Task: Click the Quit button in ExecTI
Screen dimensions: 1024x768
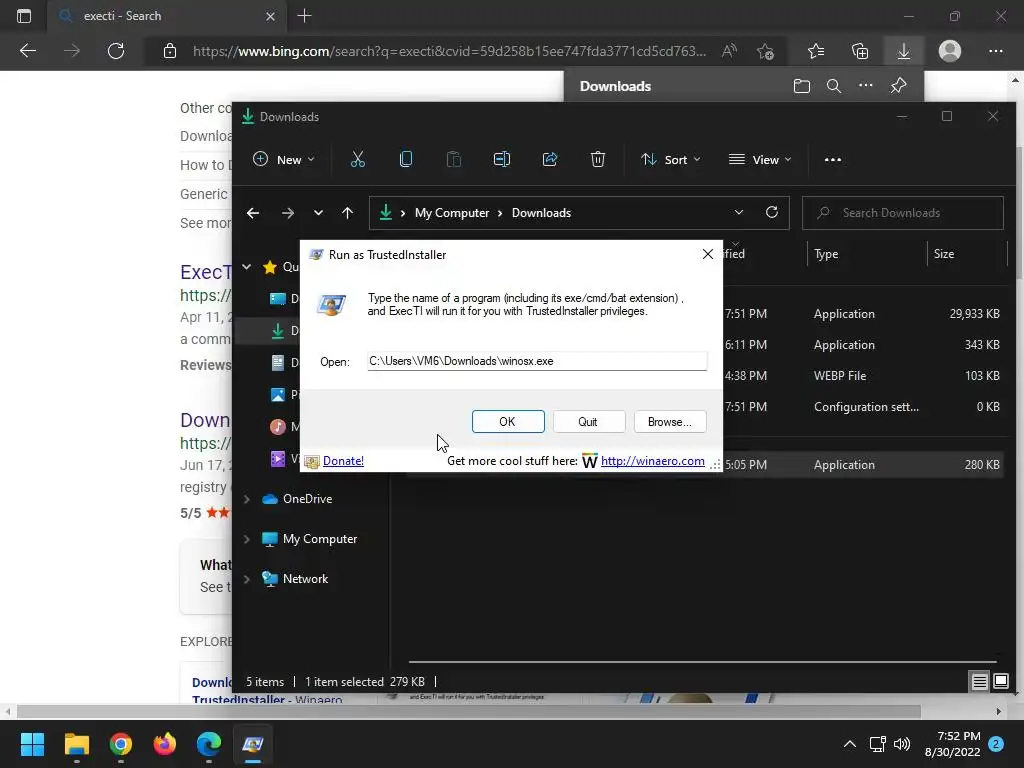Action: [x=588, y=422]
